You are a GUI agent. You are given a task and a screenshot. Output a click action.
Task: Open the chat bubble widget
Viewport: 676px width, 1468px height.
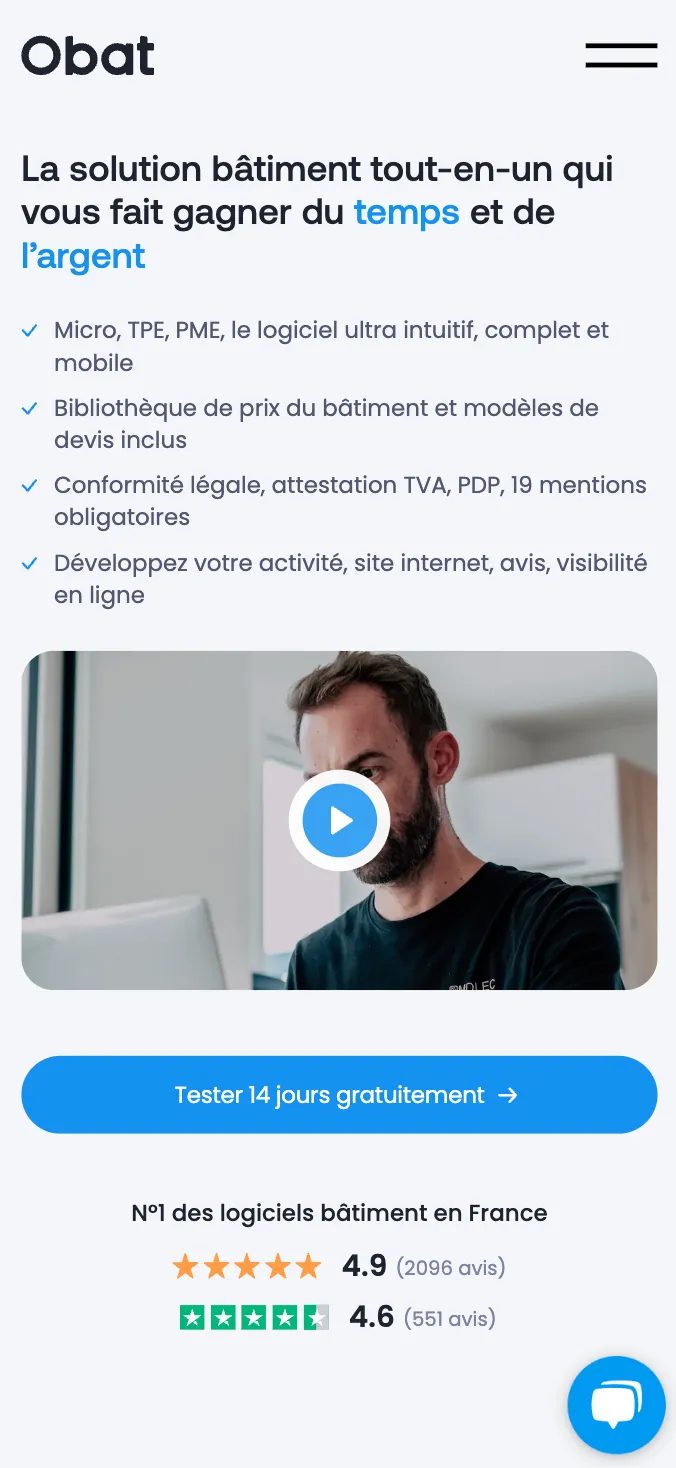(617, 1404)
